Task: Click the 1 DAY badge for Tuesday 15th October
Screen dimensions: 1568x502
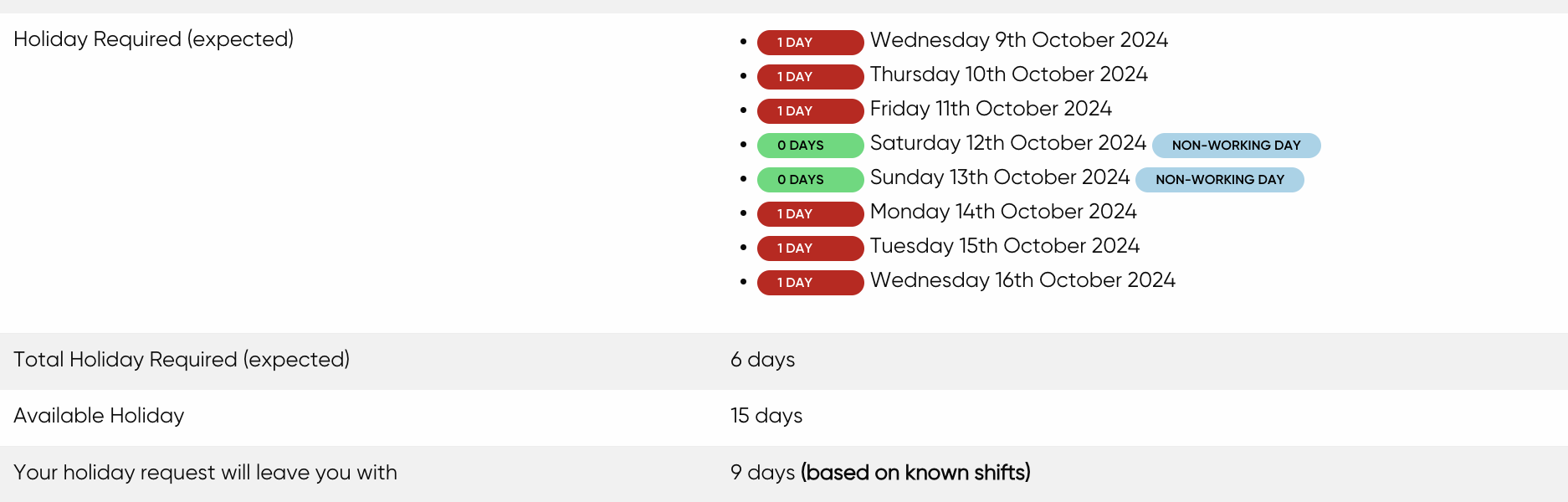Action: point(810,248)
